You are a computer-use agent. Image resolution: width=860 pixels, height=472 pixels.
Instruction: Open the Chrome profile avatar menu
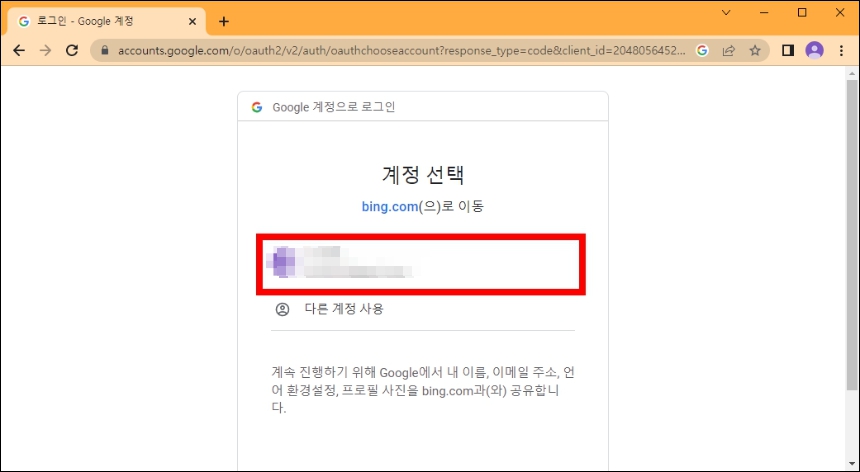click(814, 51)
